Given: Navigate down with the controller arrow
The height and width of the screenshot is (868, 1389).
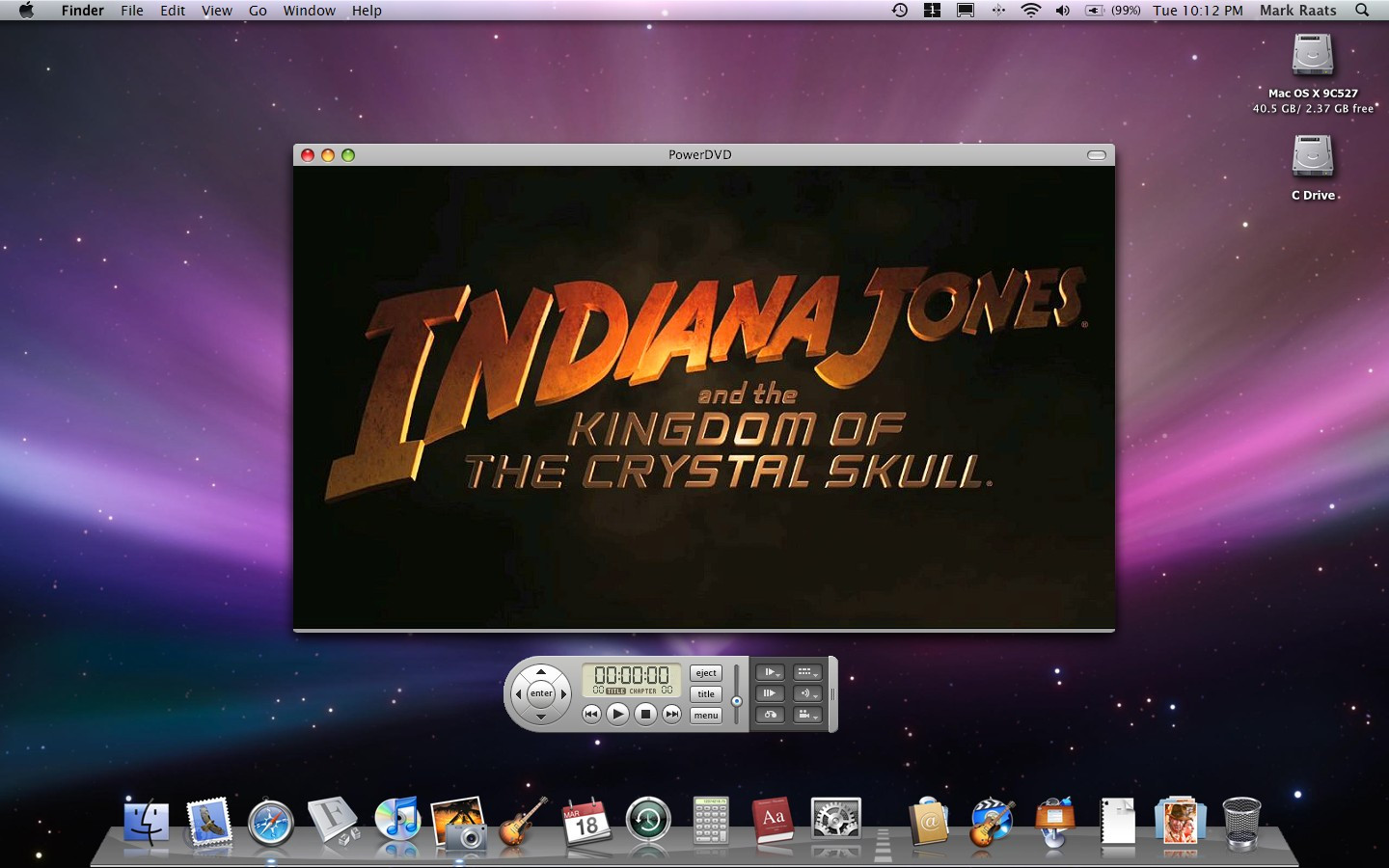Looking at the screenshot, I should point(541,717).
